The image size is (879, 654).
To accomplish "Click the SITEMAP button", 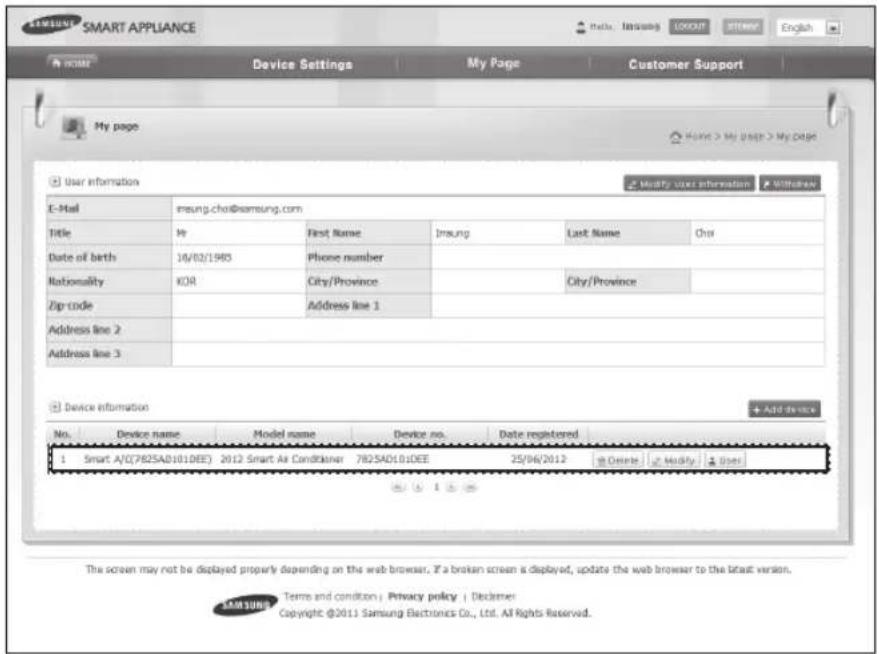I will click(743, 26).
